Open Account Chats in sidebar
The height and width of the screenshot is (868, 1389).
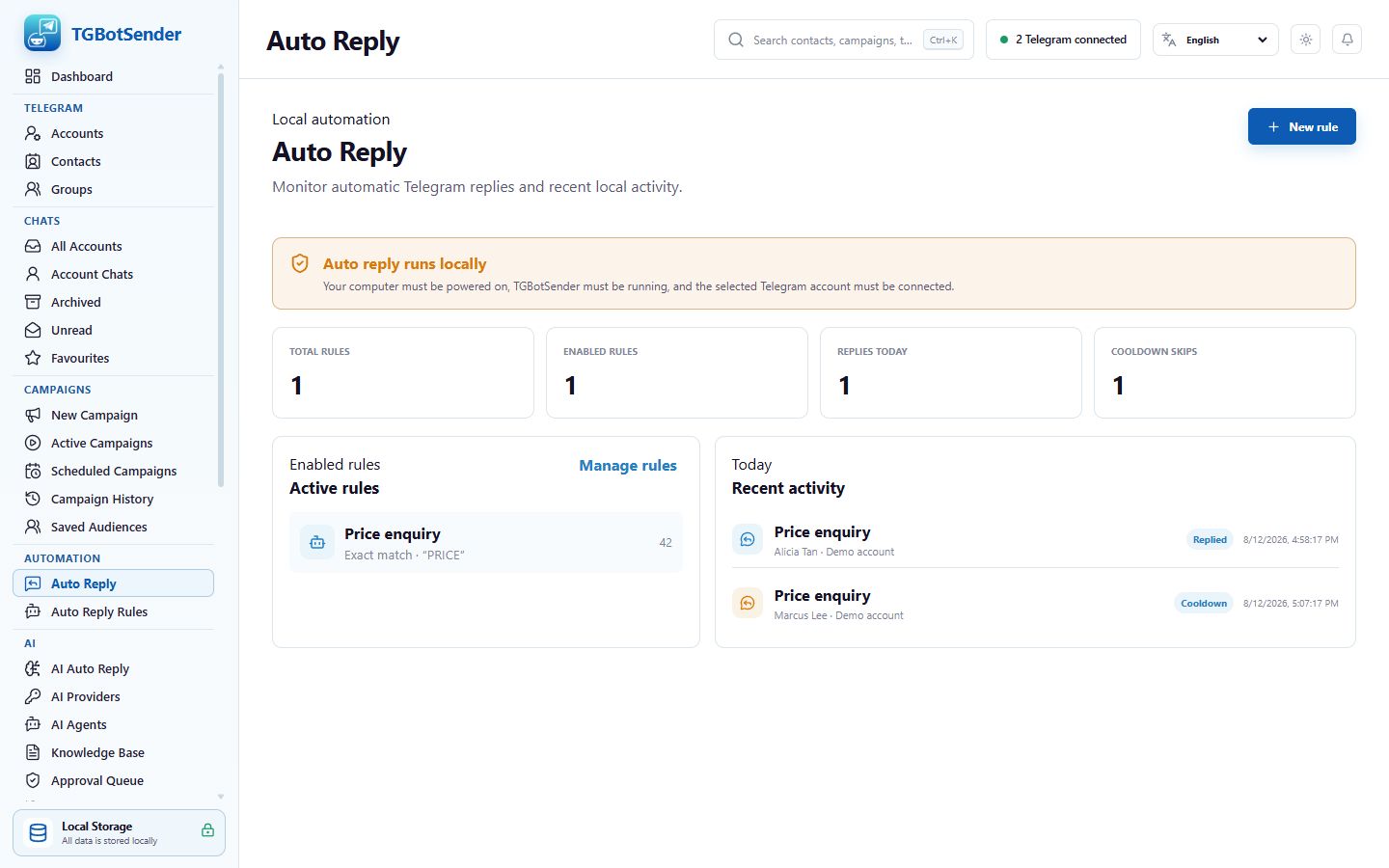point(113,274)
